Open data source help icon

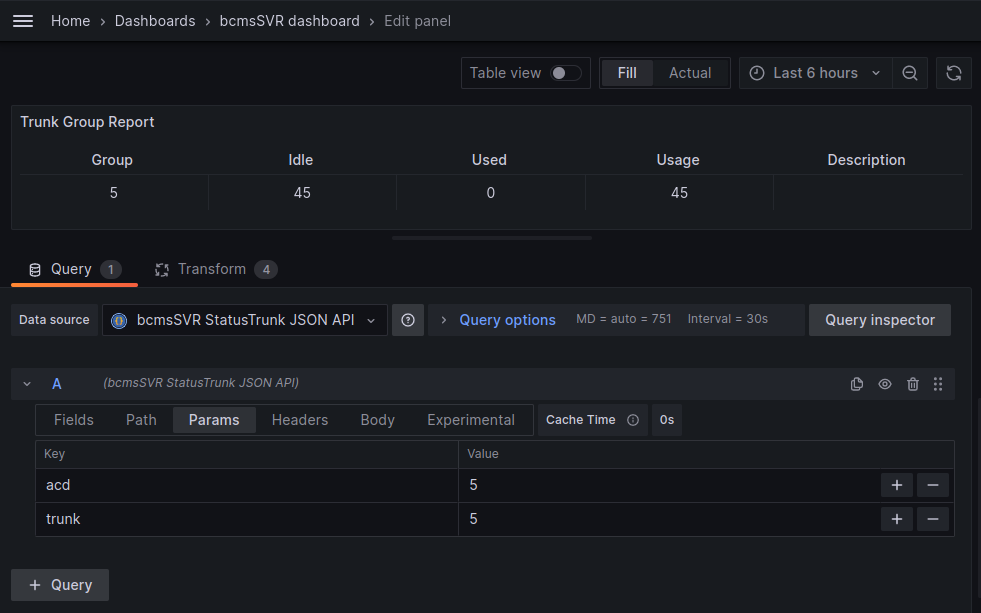click(408, 320)
